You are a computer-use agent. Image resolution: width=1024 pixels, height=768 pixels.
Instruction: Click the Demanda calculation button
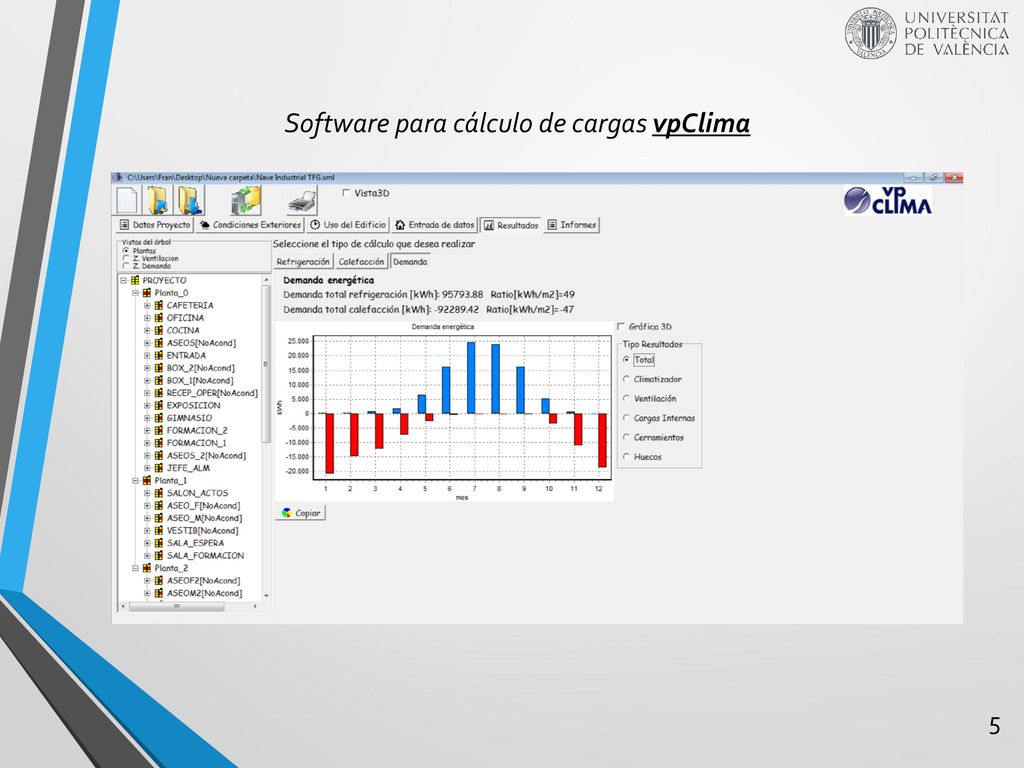[x=410, y=261]
